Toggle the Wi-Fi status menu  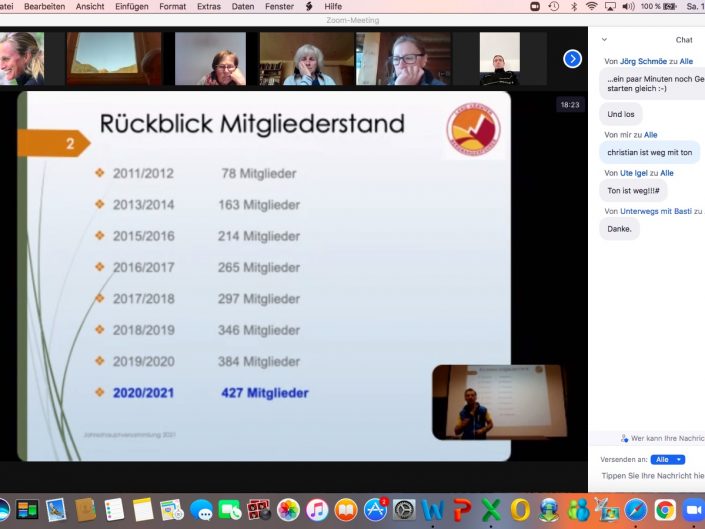tap(591, 6)
